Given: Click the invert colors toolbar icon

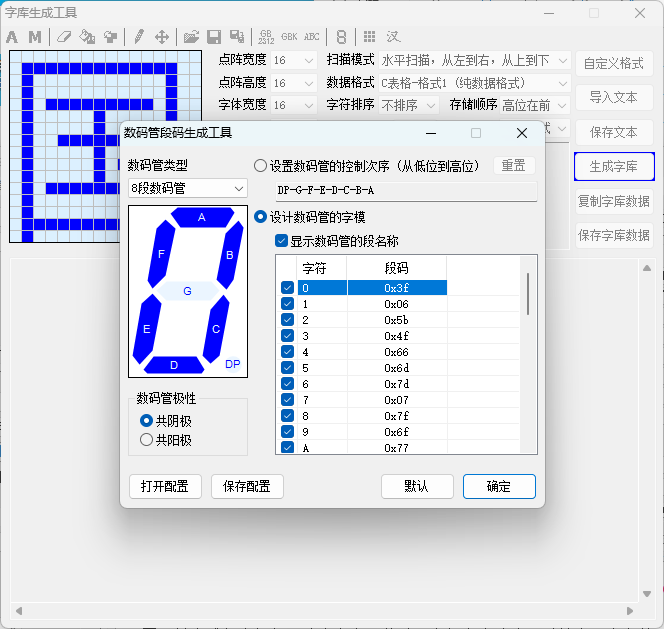Looking at the screenshot, I should pyautogui.click(x=111, y=37).
